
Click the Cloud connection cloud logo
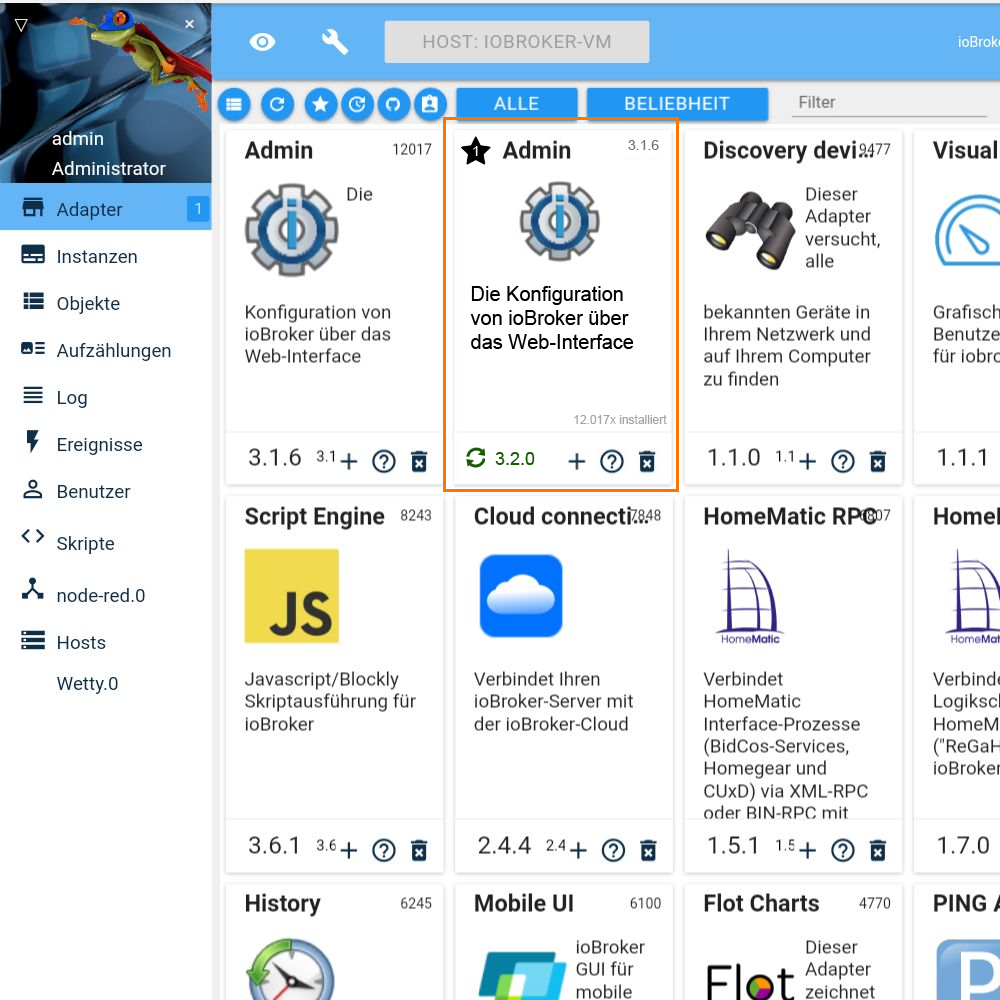521,596
